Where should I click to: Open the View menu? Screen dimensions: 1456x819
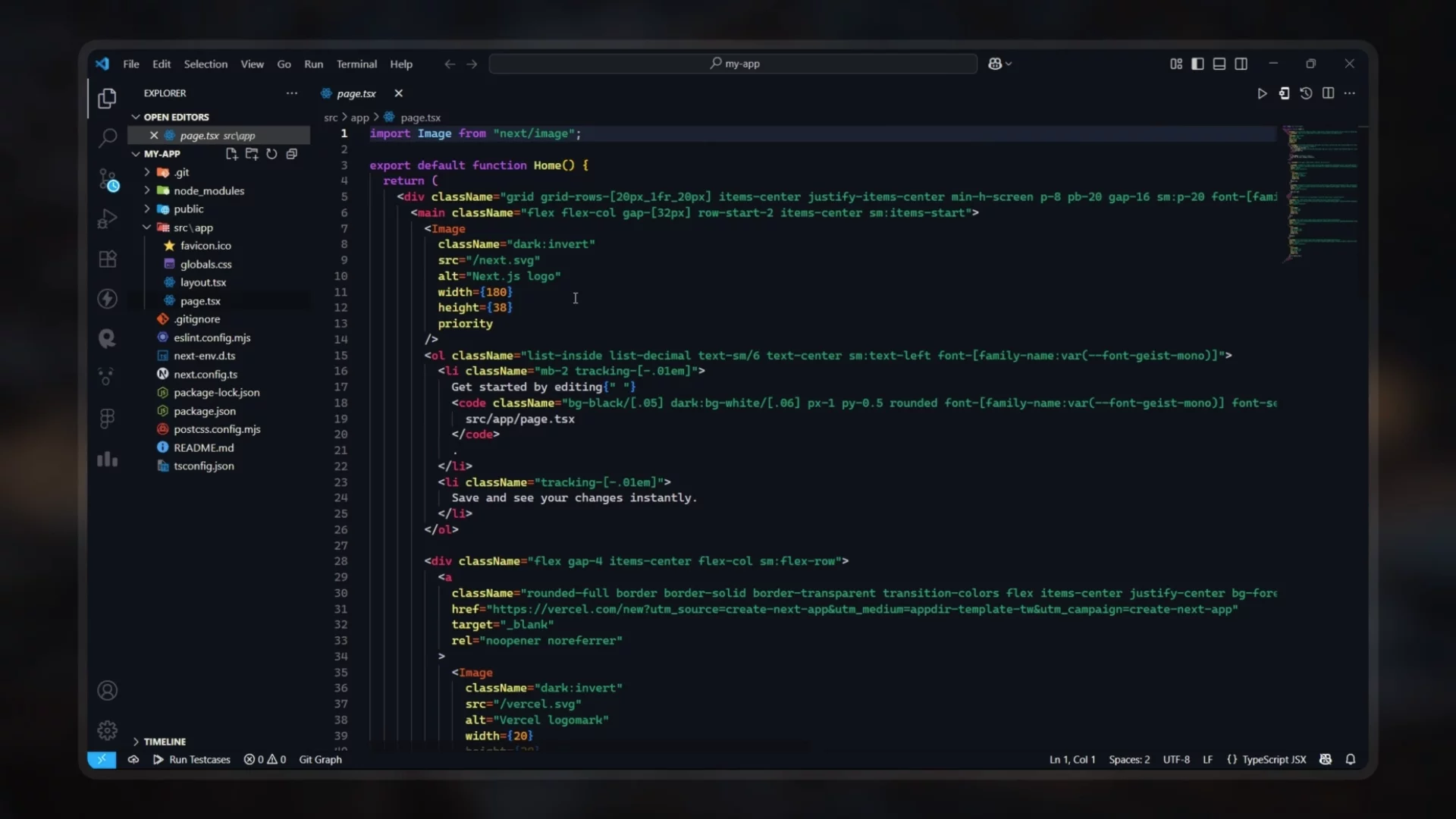coord(253,64)
